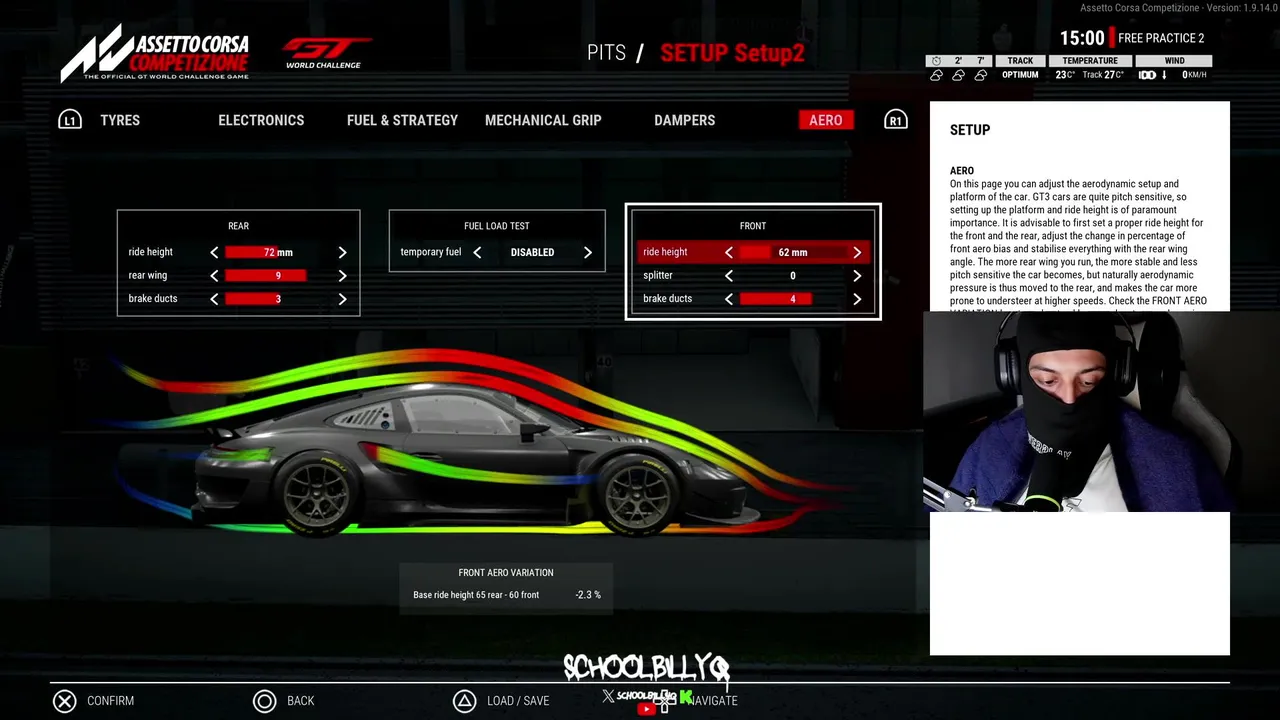Decrease splitter value with left arrow

(729, 276)
